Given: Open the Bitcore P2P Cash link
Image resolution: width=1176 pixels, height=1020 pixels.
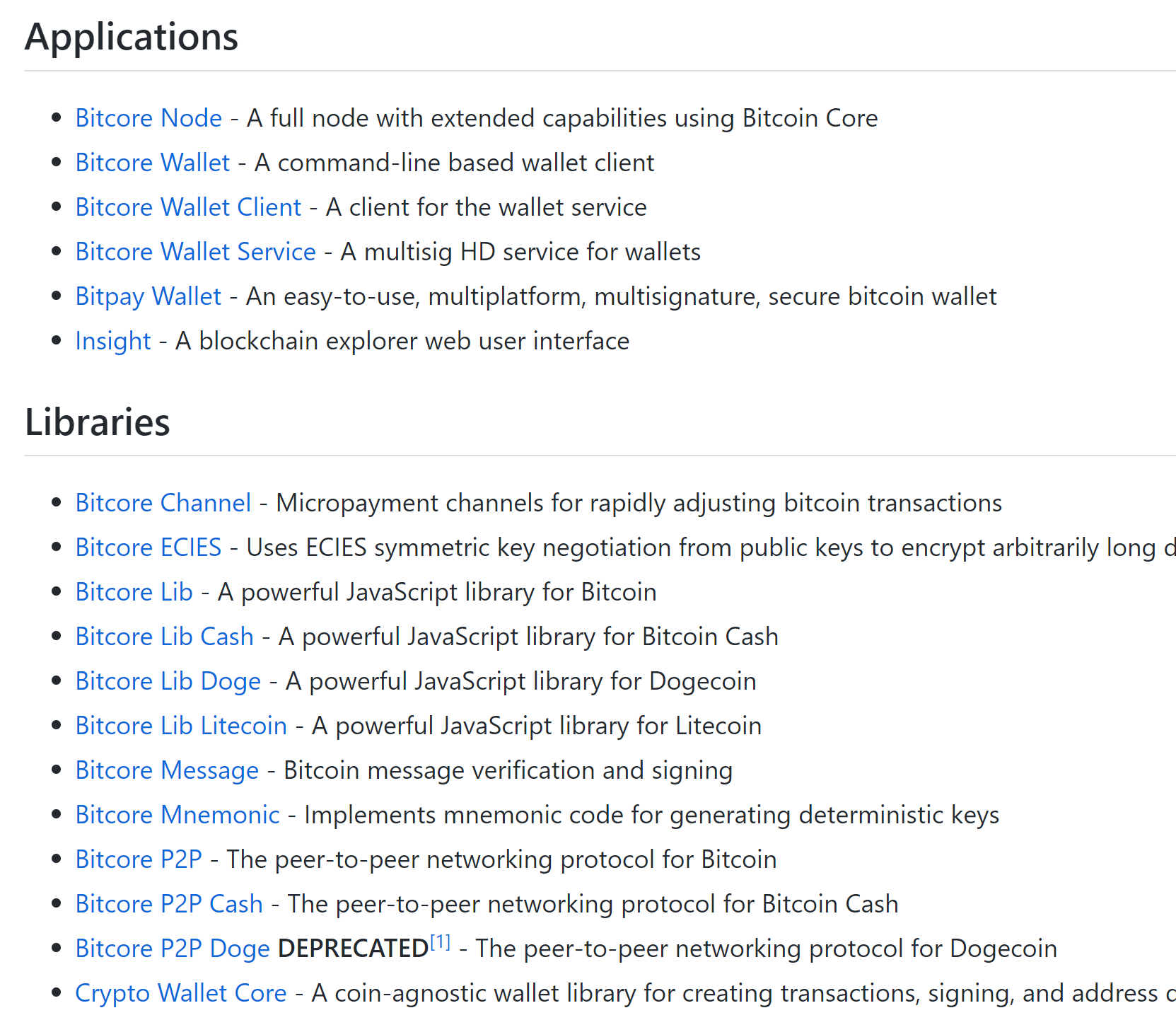Looking at the screenshot, I should pos(169,904).
